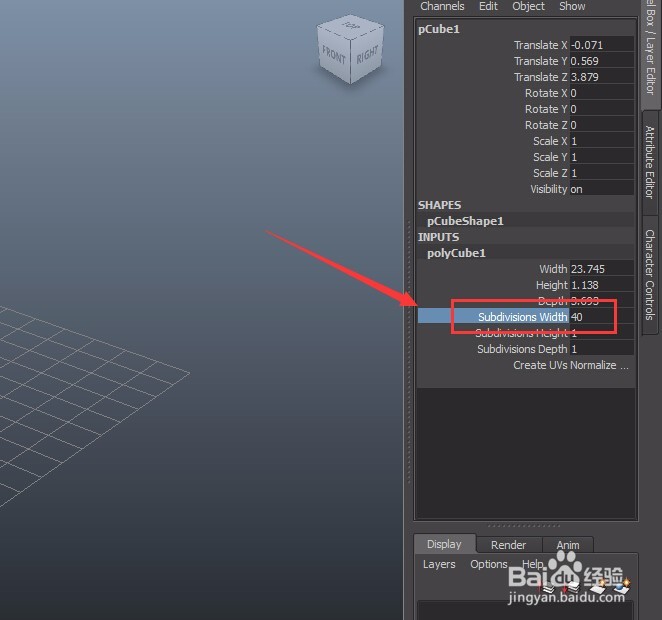The image size is (662, 620).
Task: Click the Scale Z value field
Action: [602, 173]
